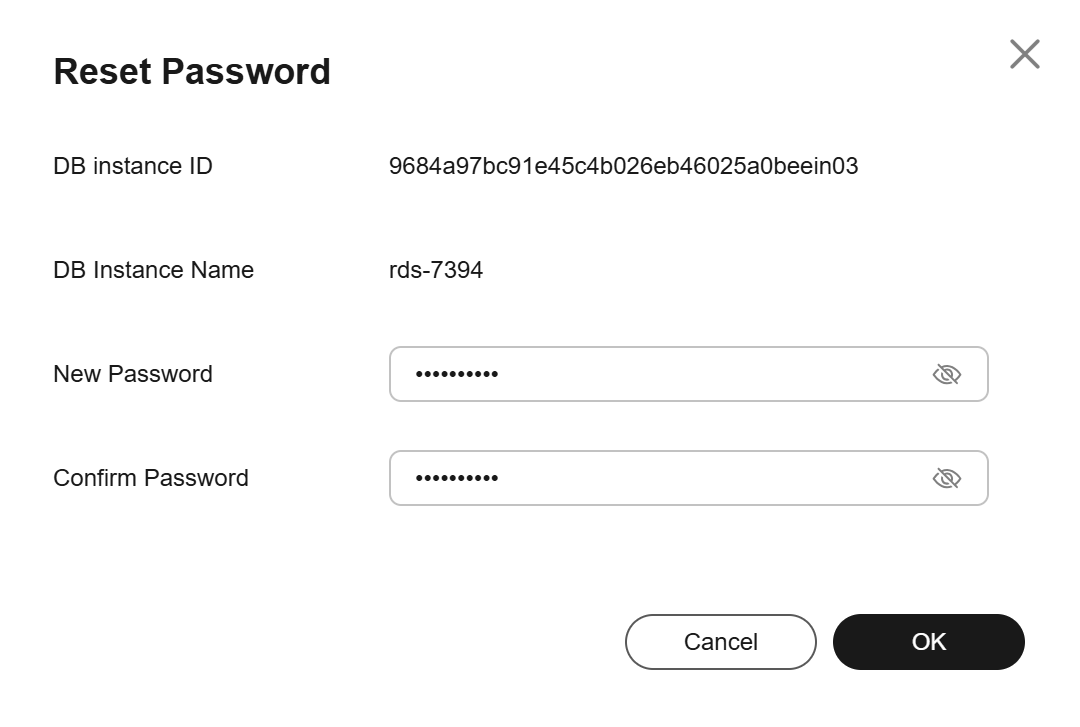Viewport: 1080px width, 727px height.
Task: Confirm the reset with the black OK button
Action: tap(928, 642)
